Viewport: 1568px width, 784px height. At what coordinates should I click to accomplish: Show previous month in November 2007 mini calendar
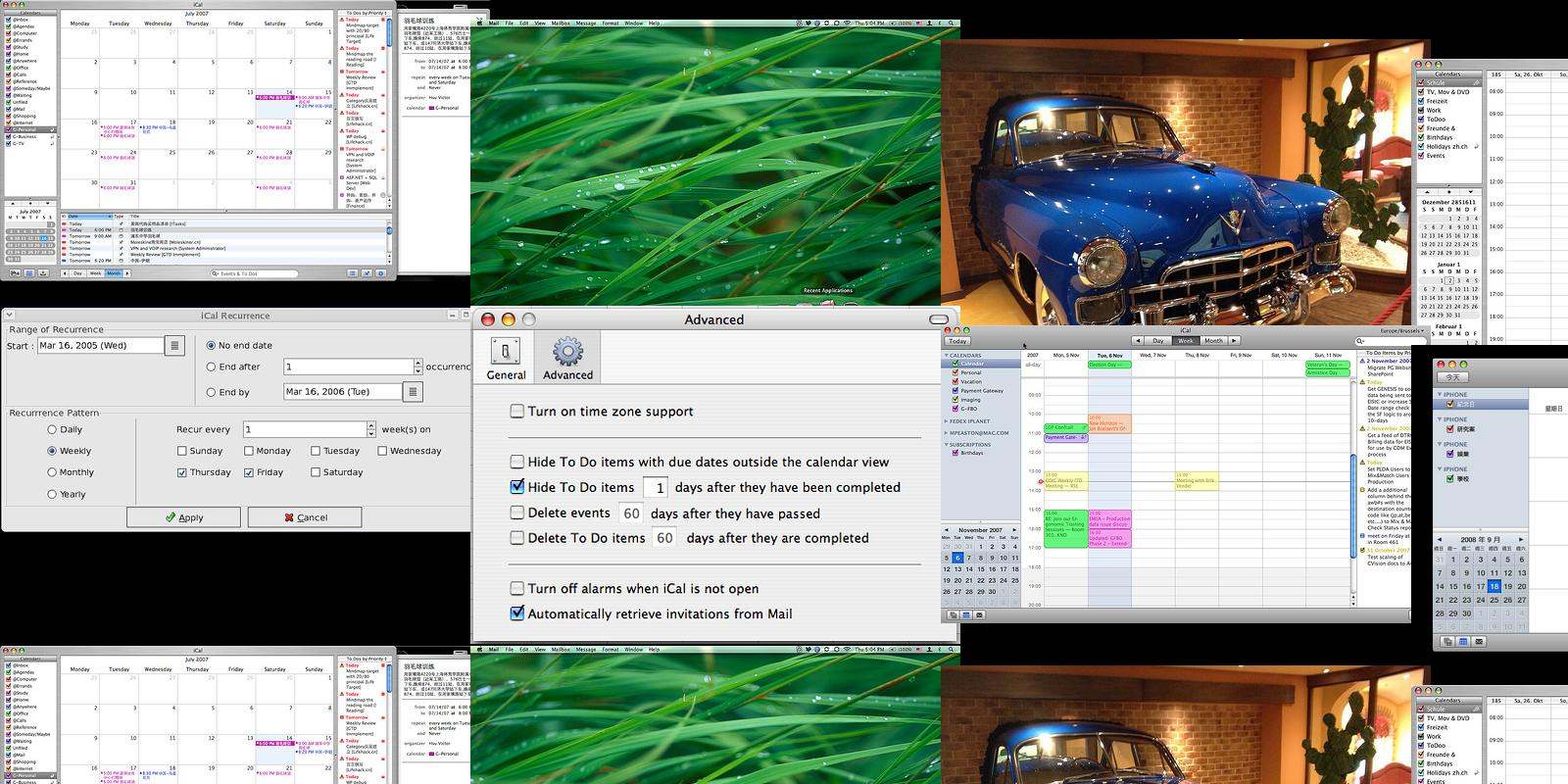(947, 529)
